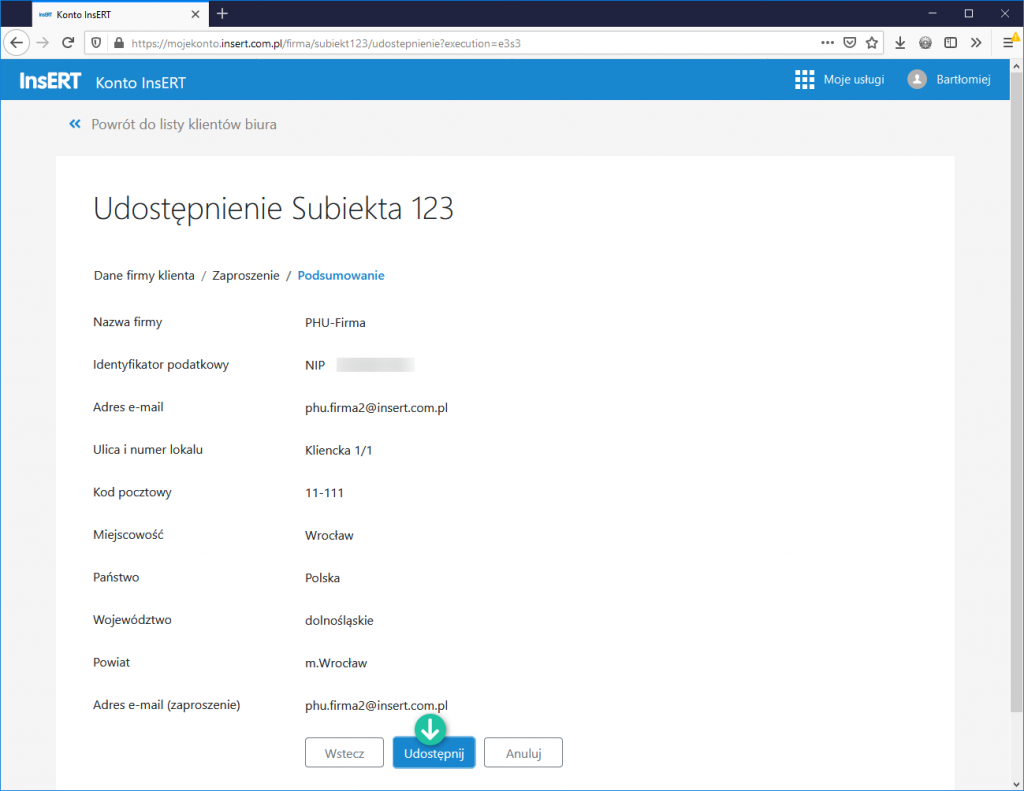Click the page vertical scrollbar

[x=1016, y=392]
